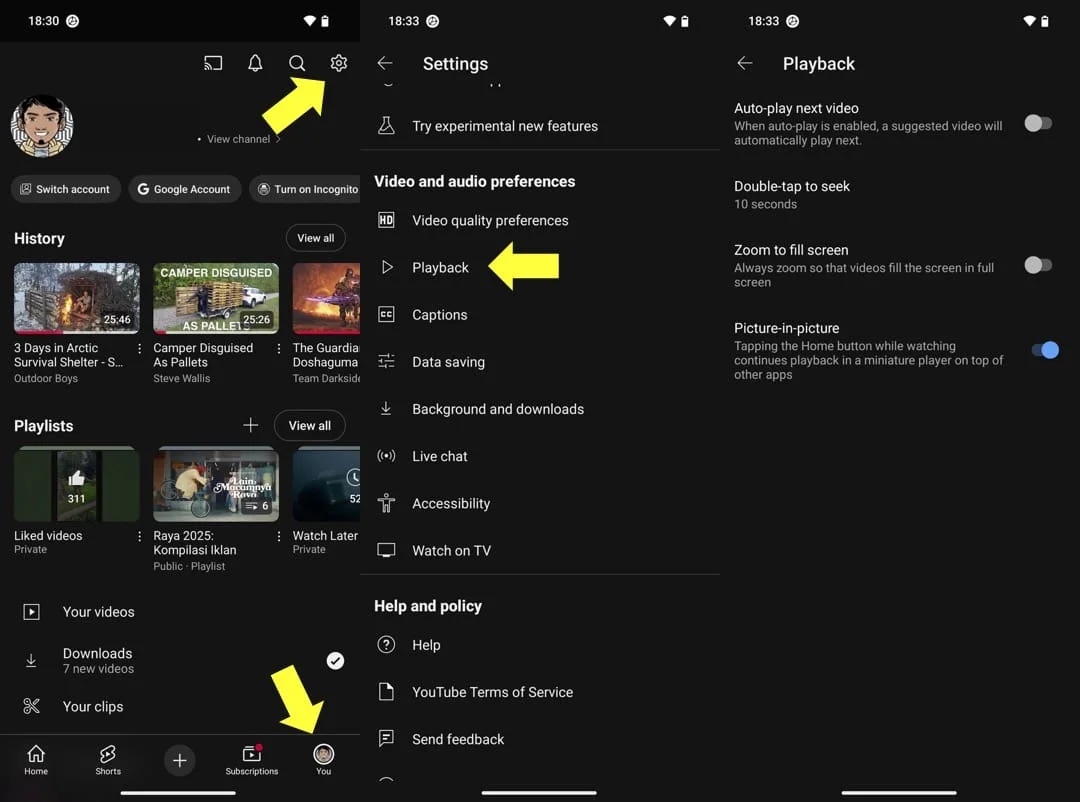Open Raya 2025 Kompilasi Iklan playlist thumbnail

(216, 484)
